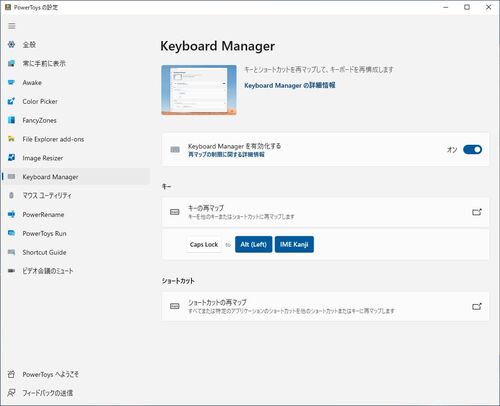Viewport: 500px width, 406px height.
Task: Click the Shortcut Guide icon
Action: 12,252
